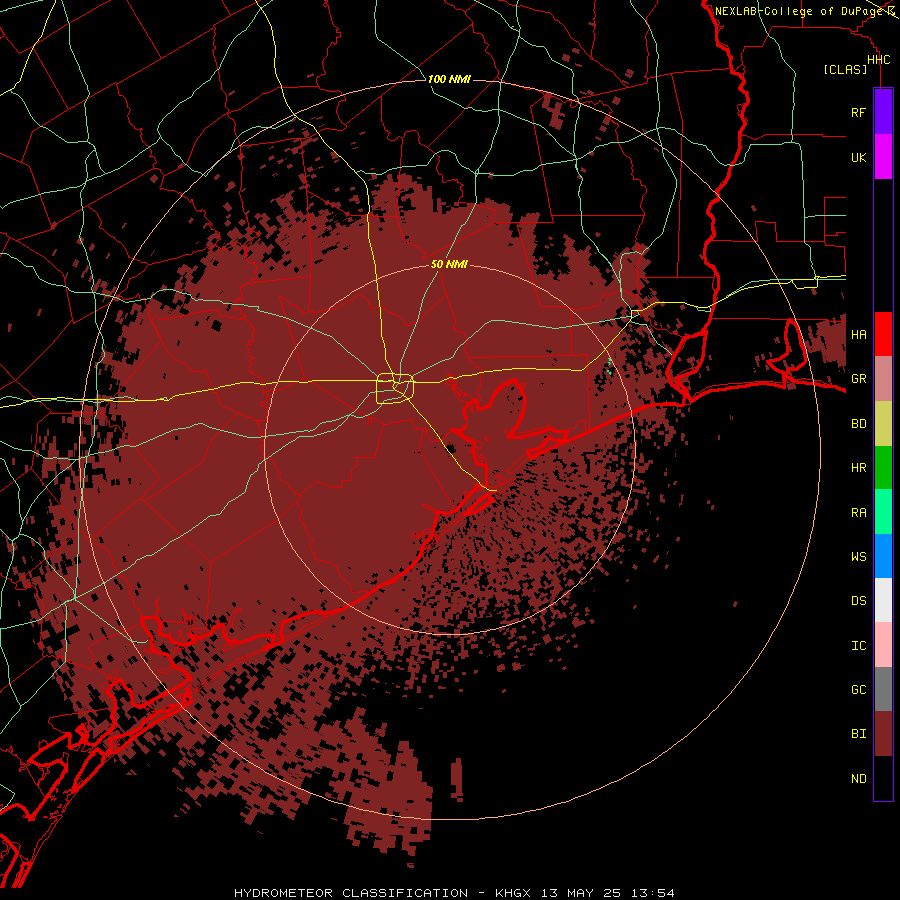Image resolution: width=900 pixels, height=900 pixels.
Task: Click the HR legend label
Action: pyautogui.click(x=858, y=468)
